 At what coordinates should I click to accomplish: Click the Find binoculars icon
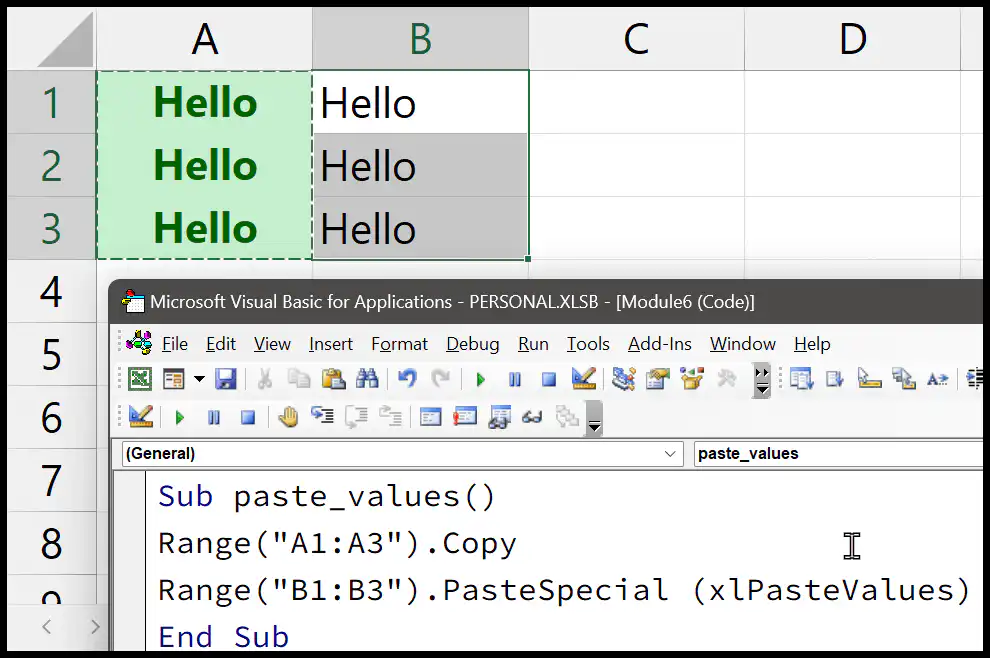point(367,379)
